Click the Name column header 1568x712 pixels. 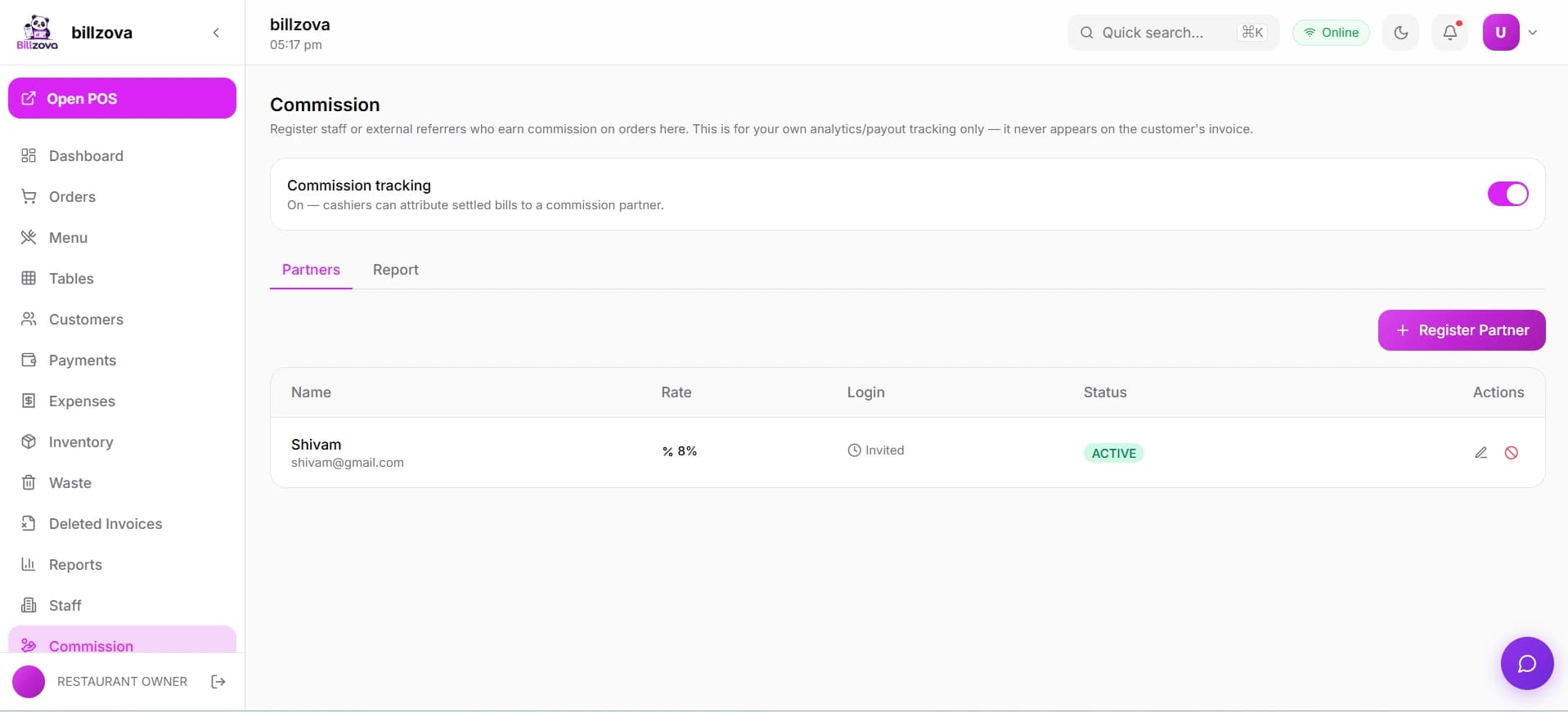pyautogui.click(x=311, y=392)
